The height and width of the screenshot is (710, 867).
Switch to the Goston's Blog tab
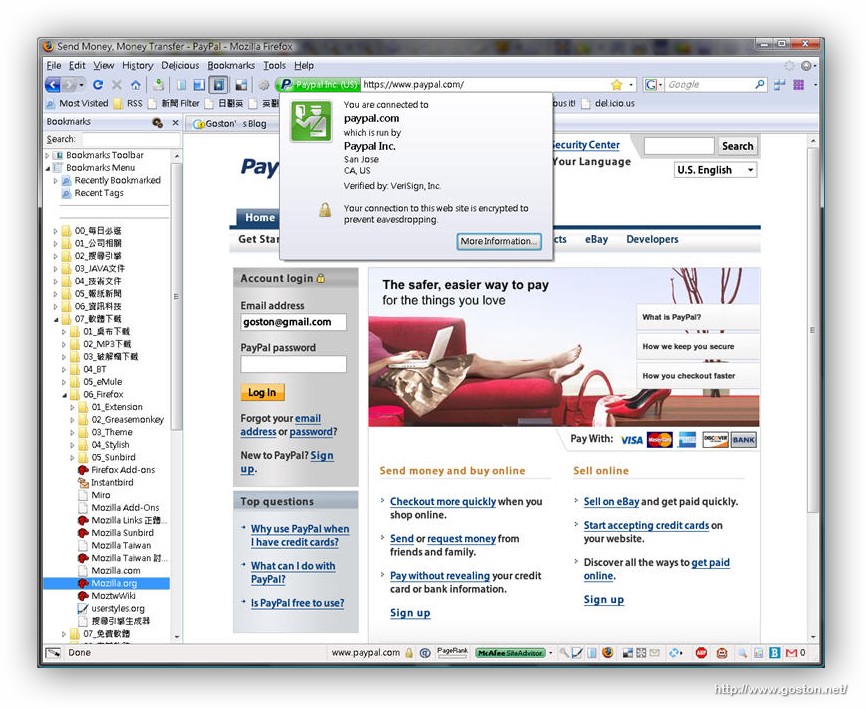230,124
